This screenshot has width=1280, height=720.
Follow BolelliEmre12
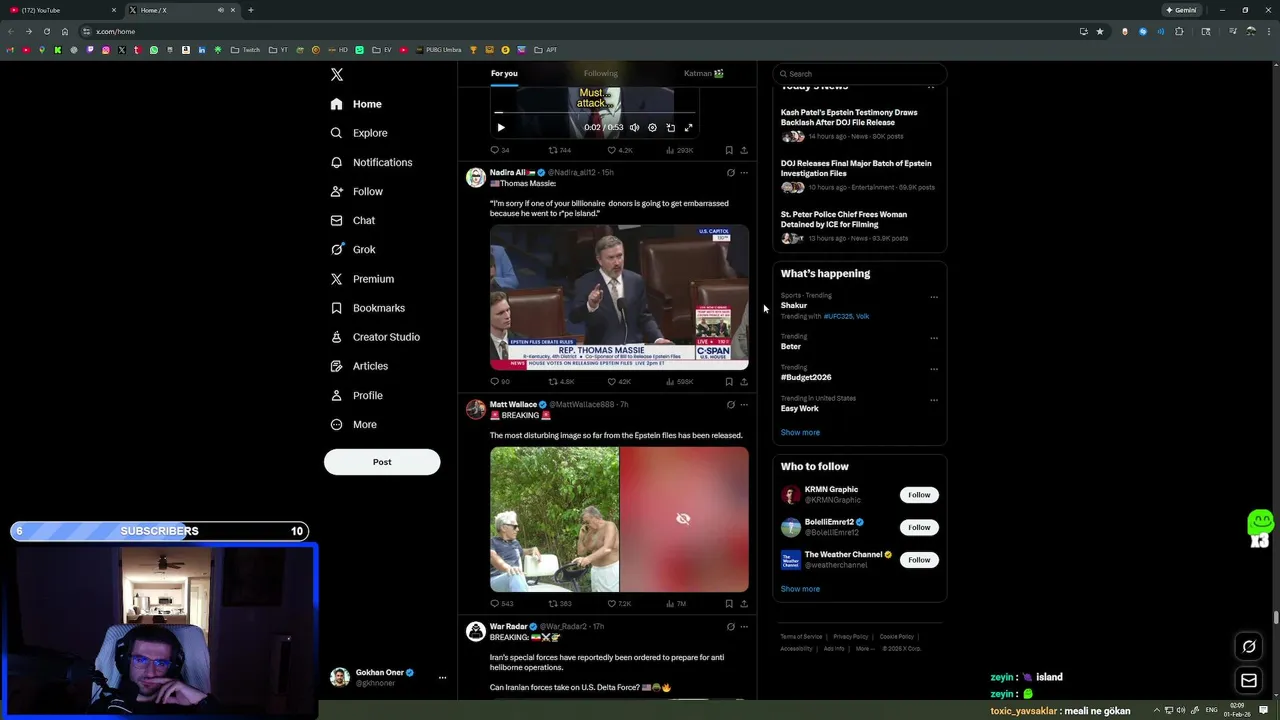(919, 527)
